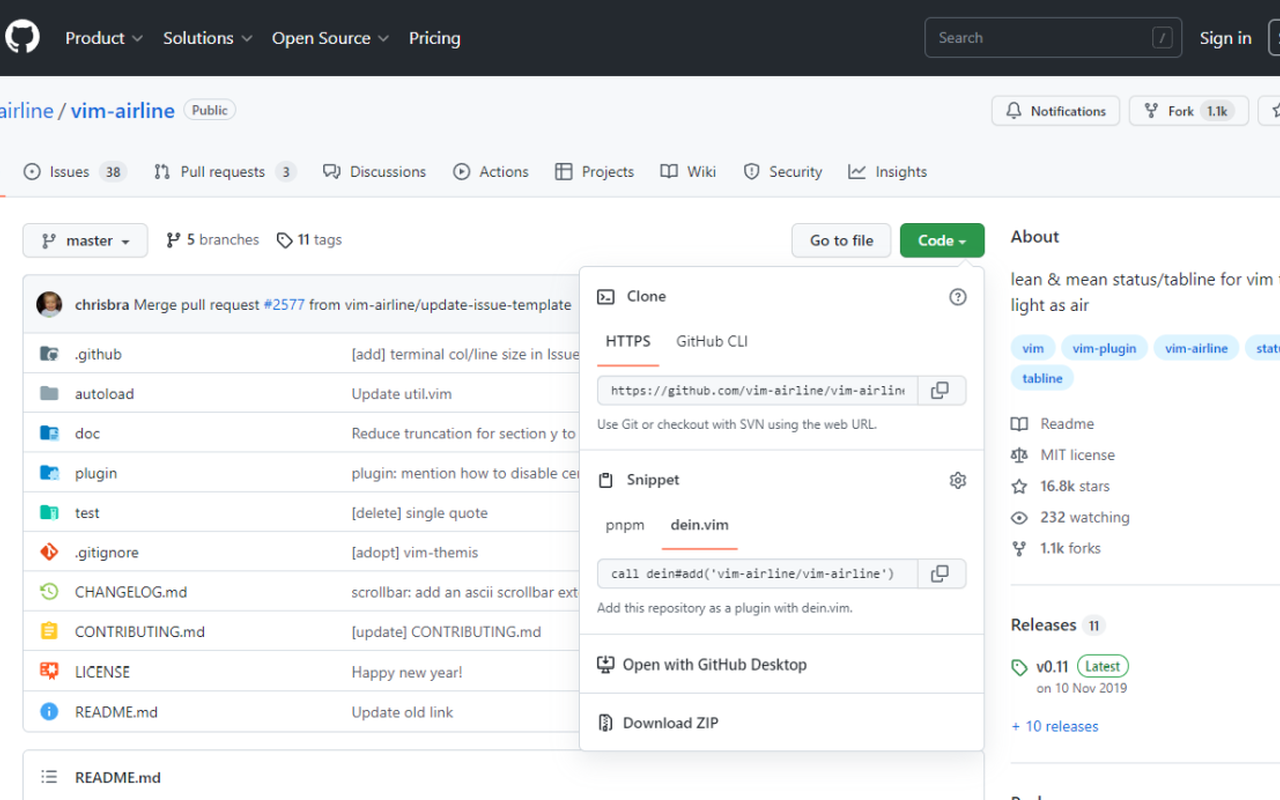Click the eye icon beside 232 watching
The width and height of the screenshot is (1280, 800).
coord(1019,518)
